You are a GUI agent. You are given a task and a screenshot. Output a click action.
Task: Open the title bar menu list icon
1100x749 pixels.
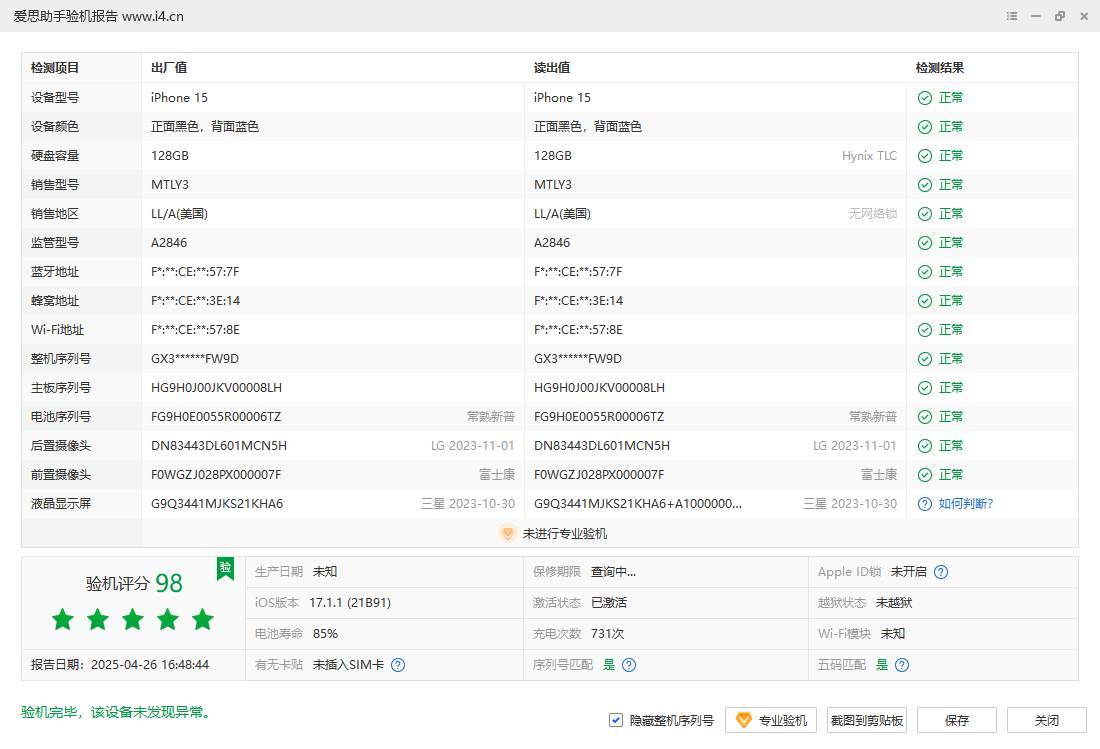point(1012,16)
